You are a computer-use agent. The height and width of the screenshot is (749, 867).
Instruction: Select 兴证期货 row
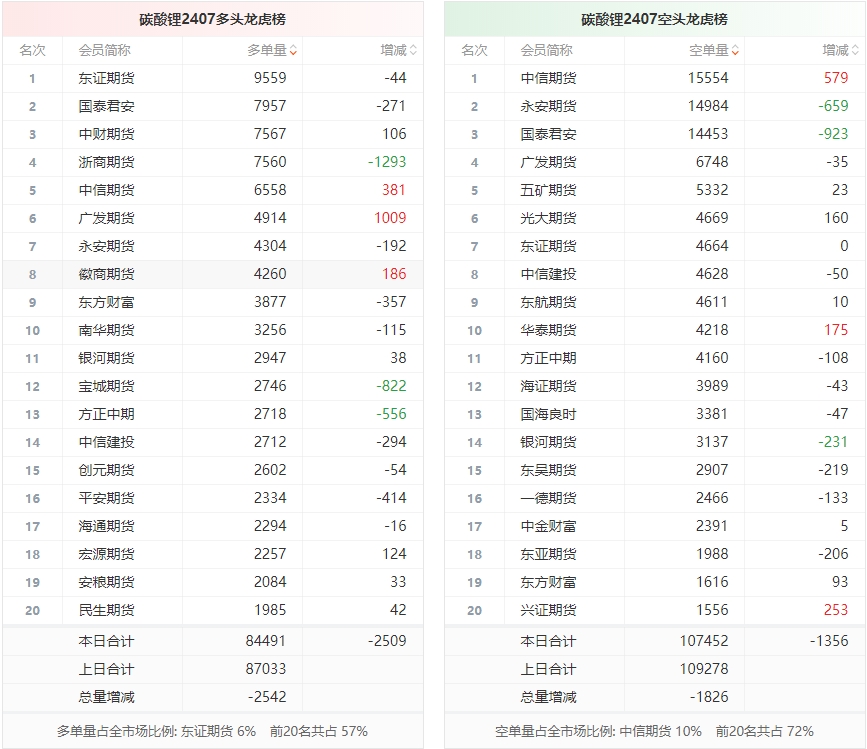[x=655, y=610]
